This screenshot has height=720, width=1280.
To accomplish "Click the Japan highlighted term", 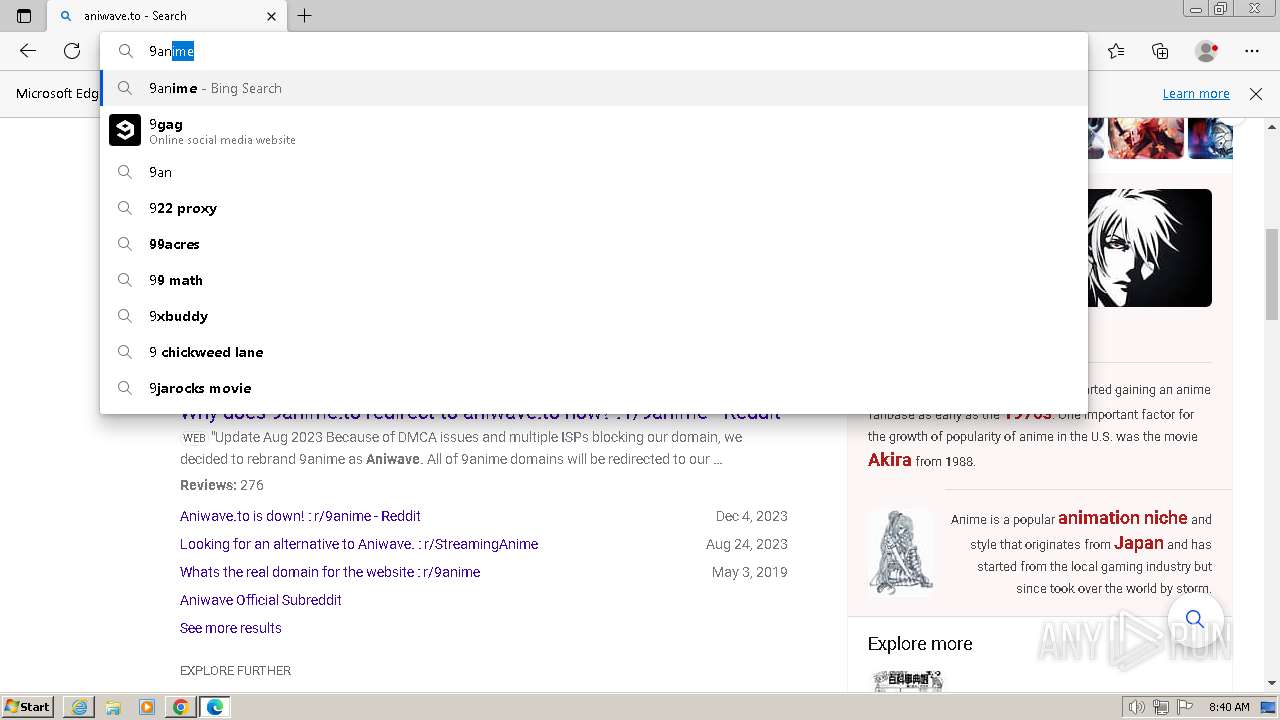I will [x=1139, y=543].
